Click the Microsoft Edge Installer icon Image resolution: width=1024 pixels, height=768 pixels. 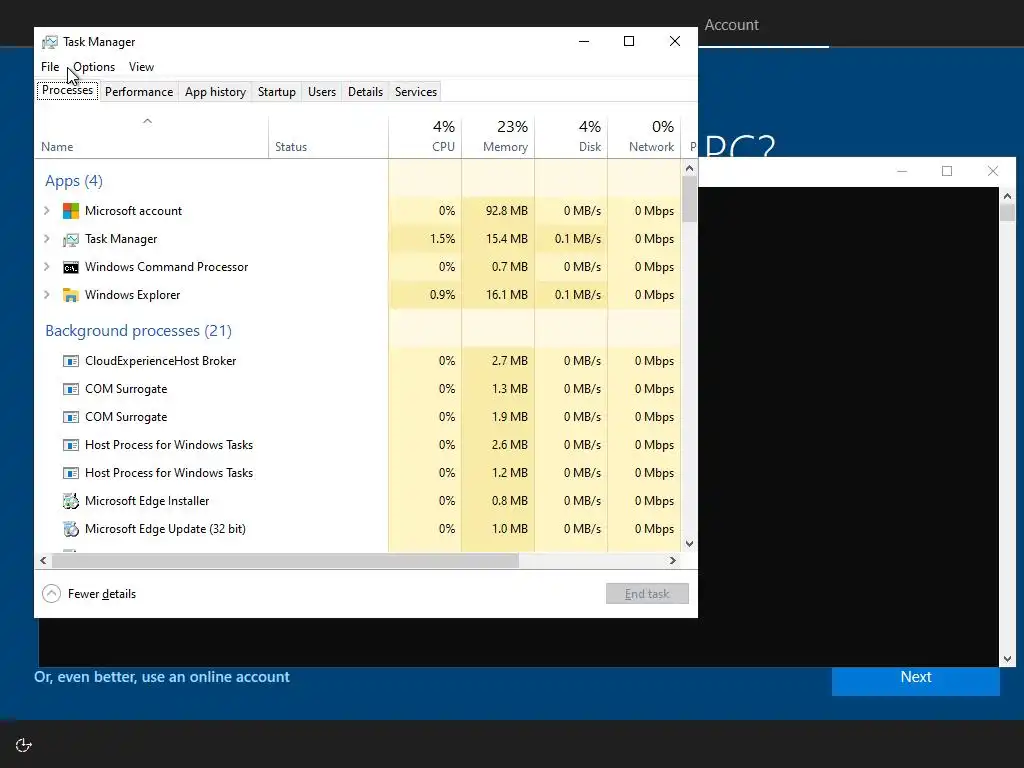pos(71,501)
